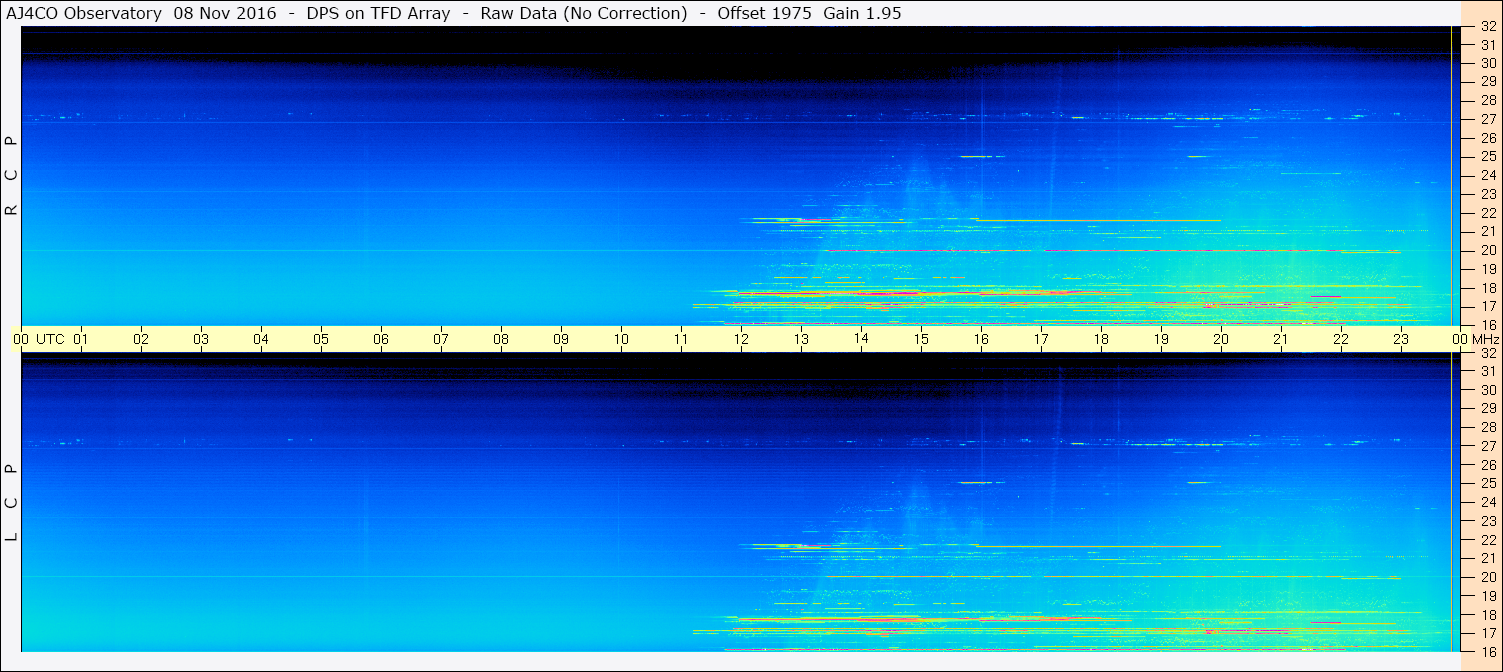Click the 25 MHz label on the RCP scale
The image size is (1503, 672).
(1488, 157)
